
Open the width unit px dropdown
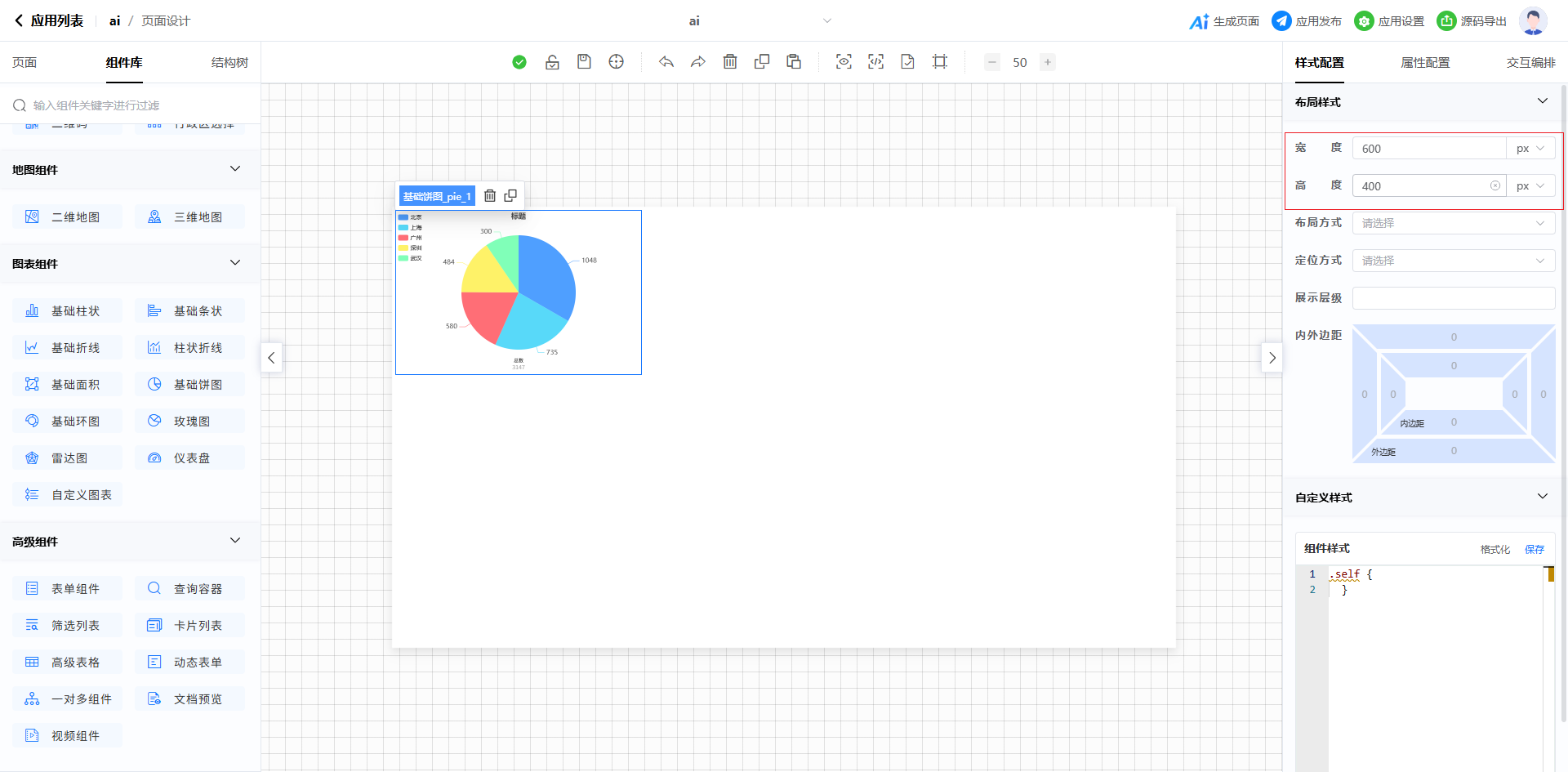click(x=1530, y=149)
